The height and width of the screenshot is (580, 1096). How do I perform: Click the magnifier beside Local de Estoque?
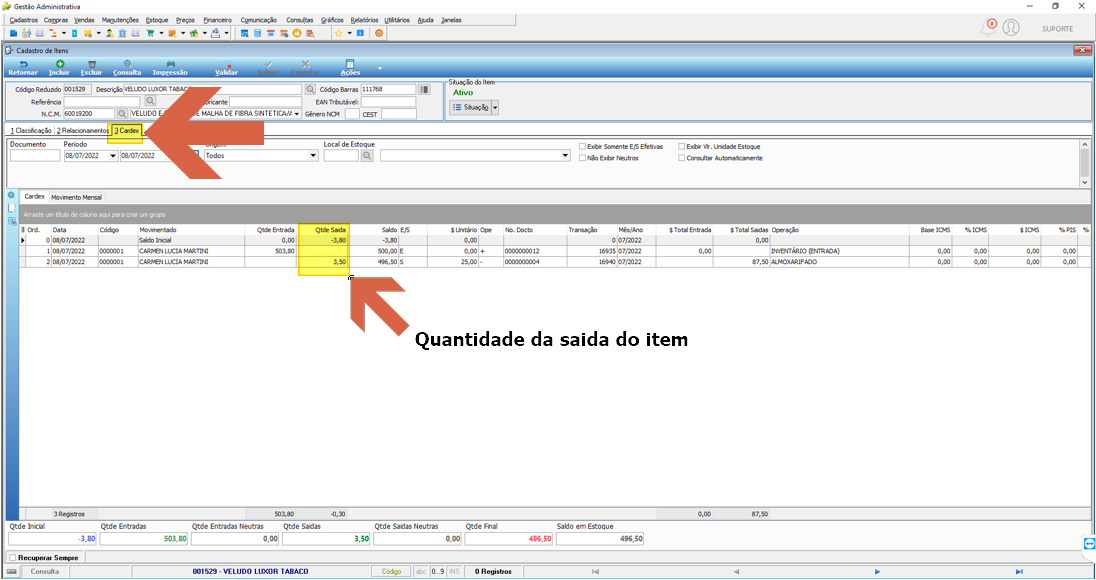367,156
